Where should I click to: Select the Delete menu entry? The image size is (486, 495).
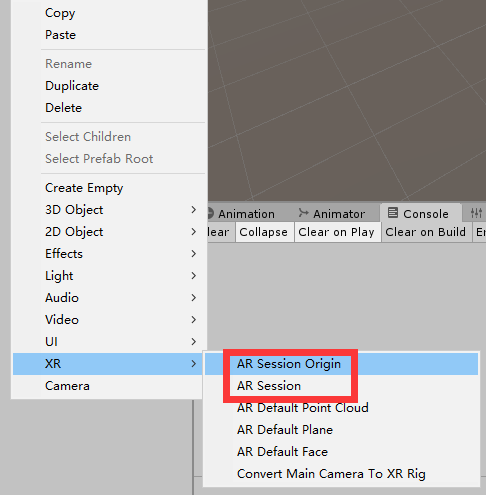109,108
